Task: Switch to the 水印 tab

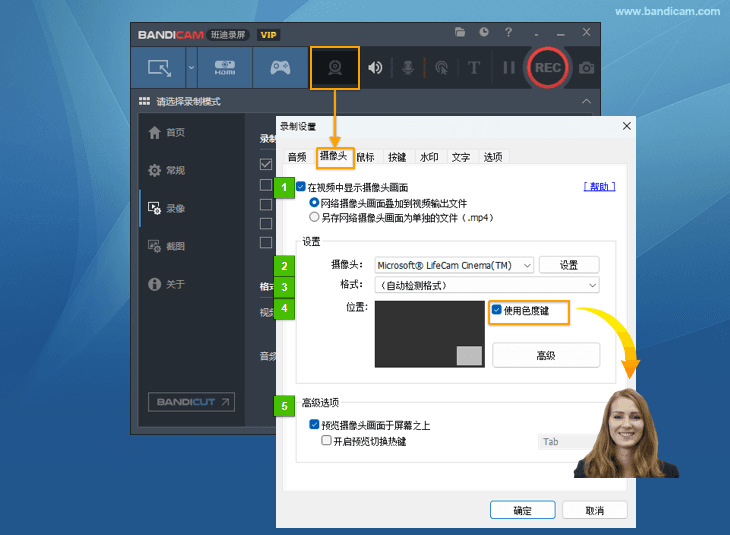Action: tap(429, 157)
